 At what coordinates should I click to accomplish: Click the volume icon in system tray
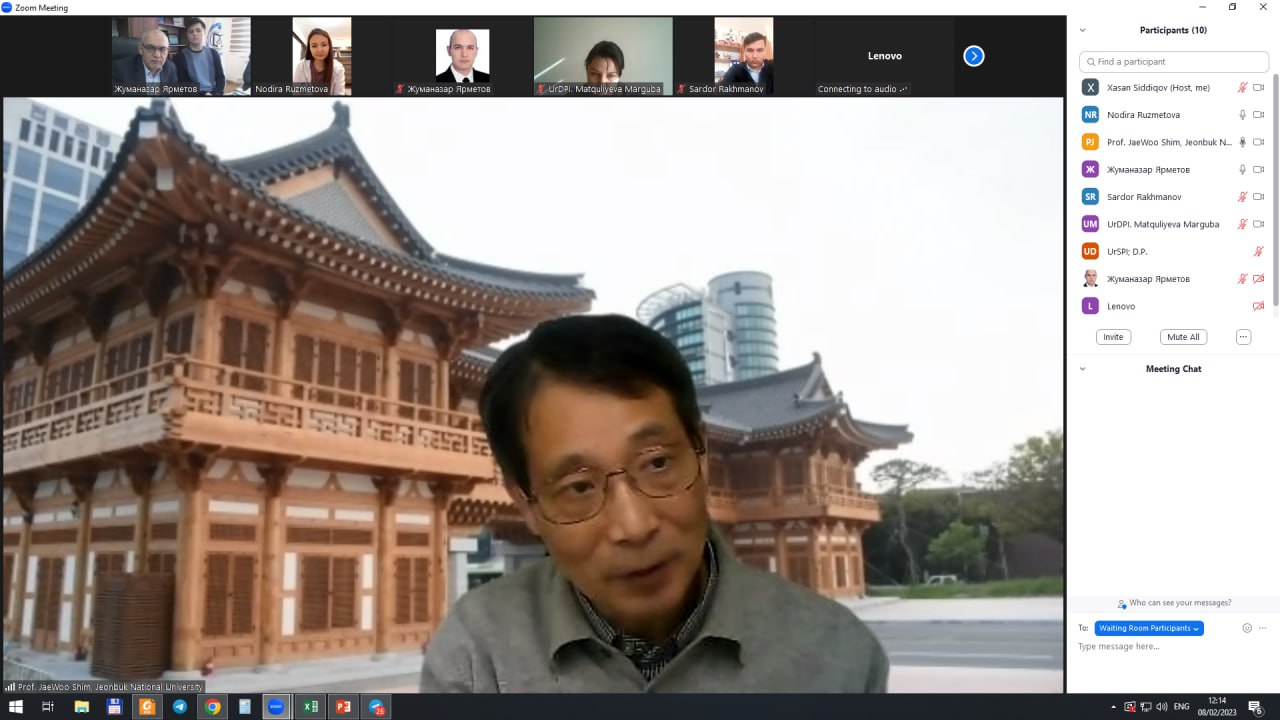(x=1161, y=707)
